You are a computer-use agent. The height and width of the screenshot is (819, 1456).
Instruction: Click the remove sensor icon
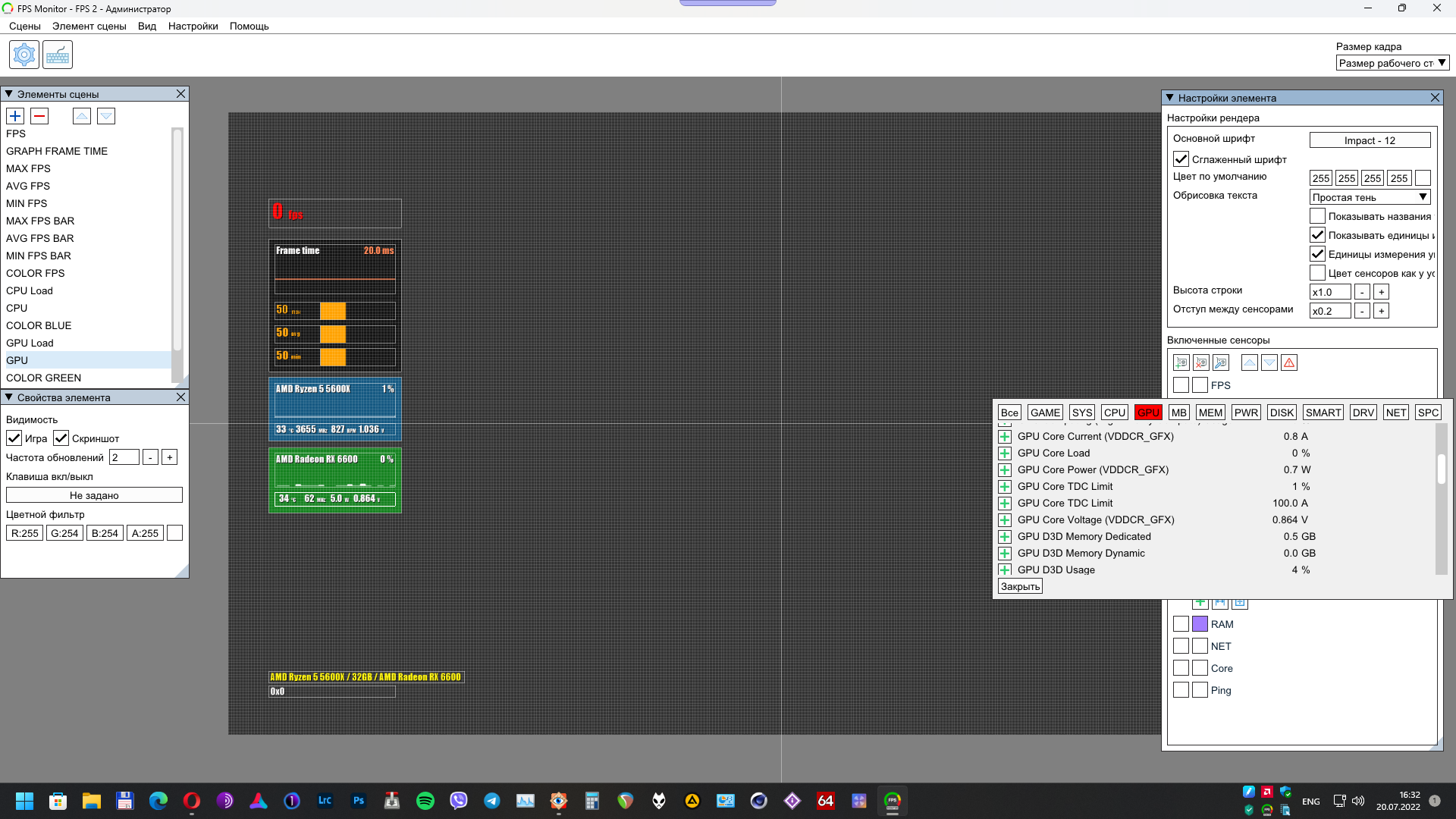[1200, 362]
